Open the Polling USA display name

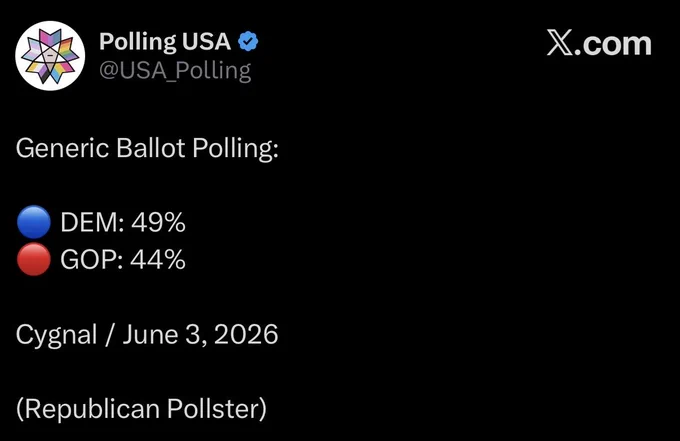click(x=165, y=42)
